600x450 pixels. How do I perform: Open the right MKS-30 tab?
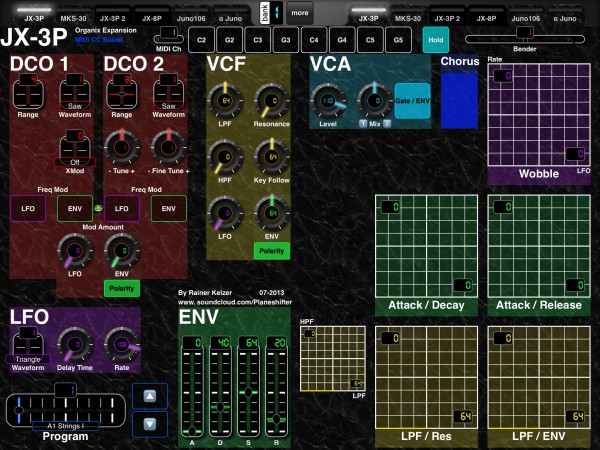[408, 15]
